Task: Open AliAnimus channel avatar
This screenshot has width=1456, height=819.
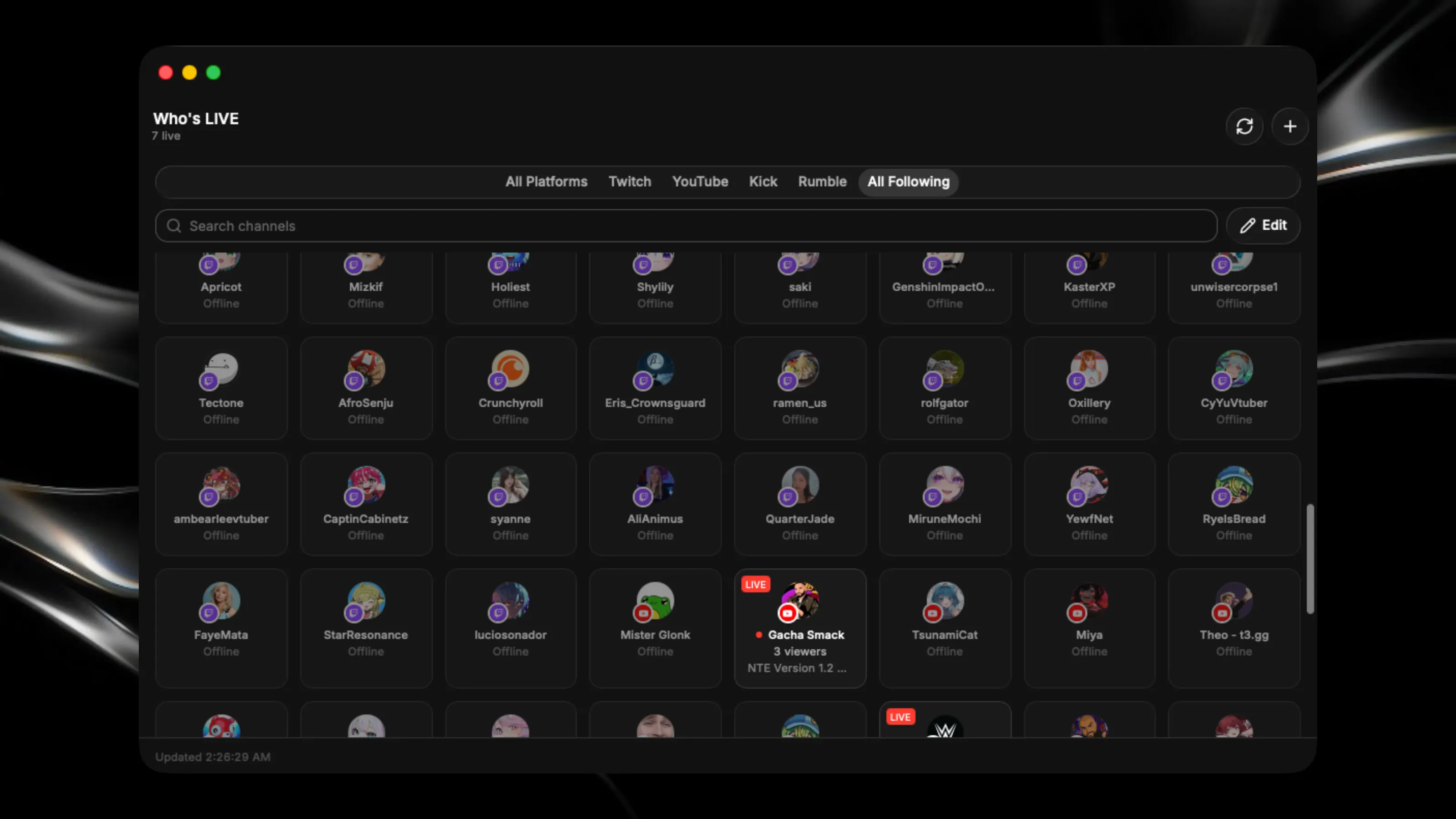Action: coord(655,485)
